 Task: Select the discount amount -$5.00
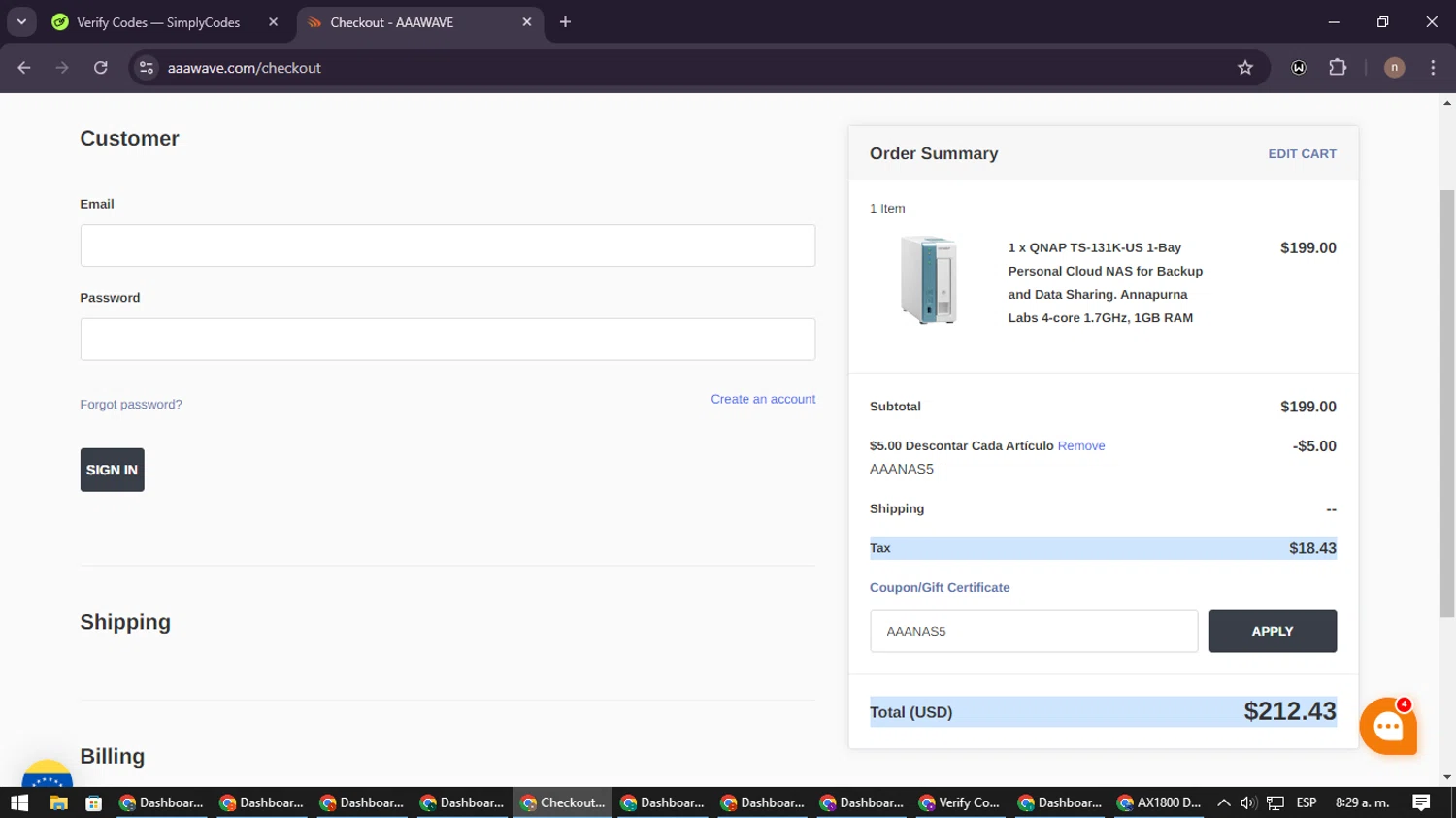tap(1314, 446)
